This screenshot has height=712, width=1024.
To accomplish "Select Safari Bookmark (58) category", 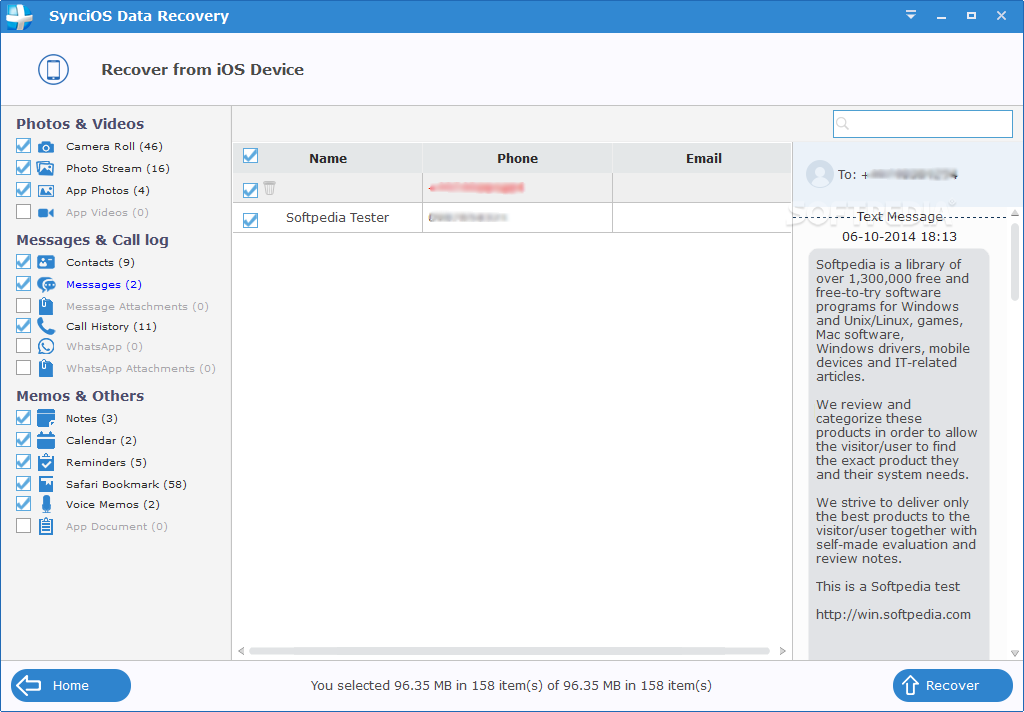I will coord(126,484).
